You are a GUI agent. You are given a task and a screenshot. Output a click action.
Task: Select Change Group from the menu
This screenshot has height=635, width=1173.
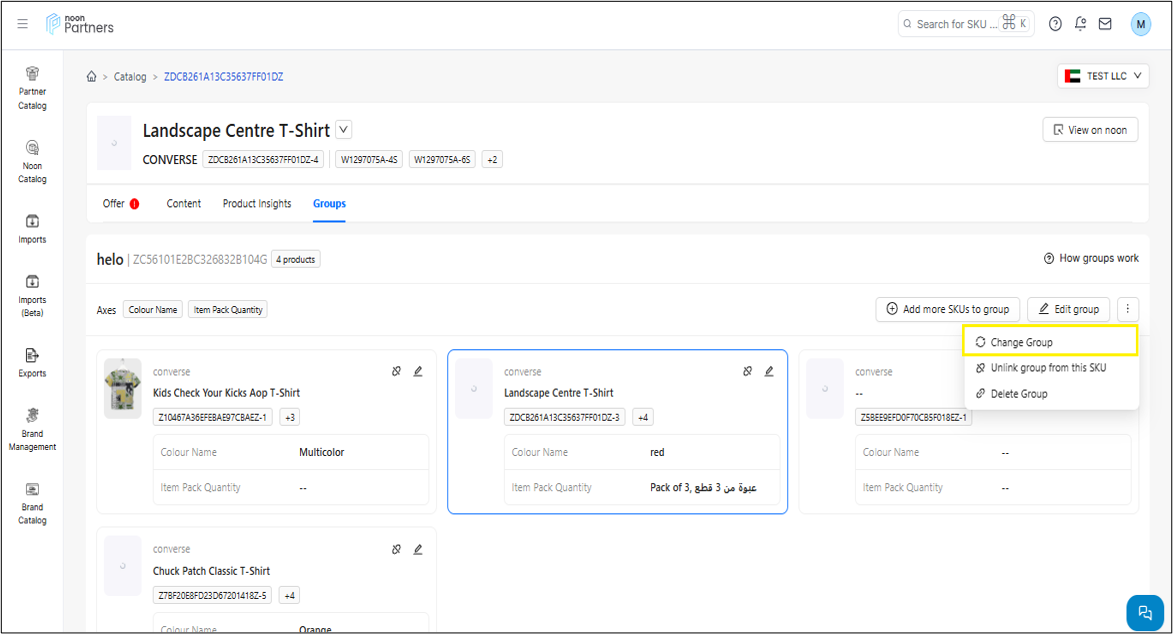1021,342
